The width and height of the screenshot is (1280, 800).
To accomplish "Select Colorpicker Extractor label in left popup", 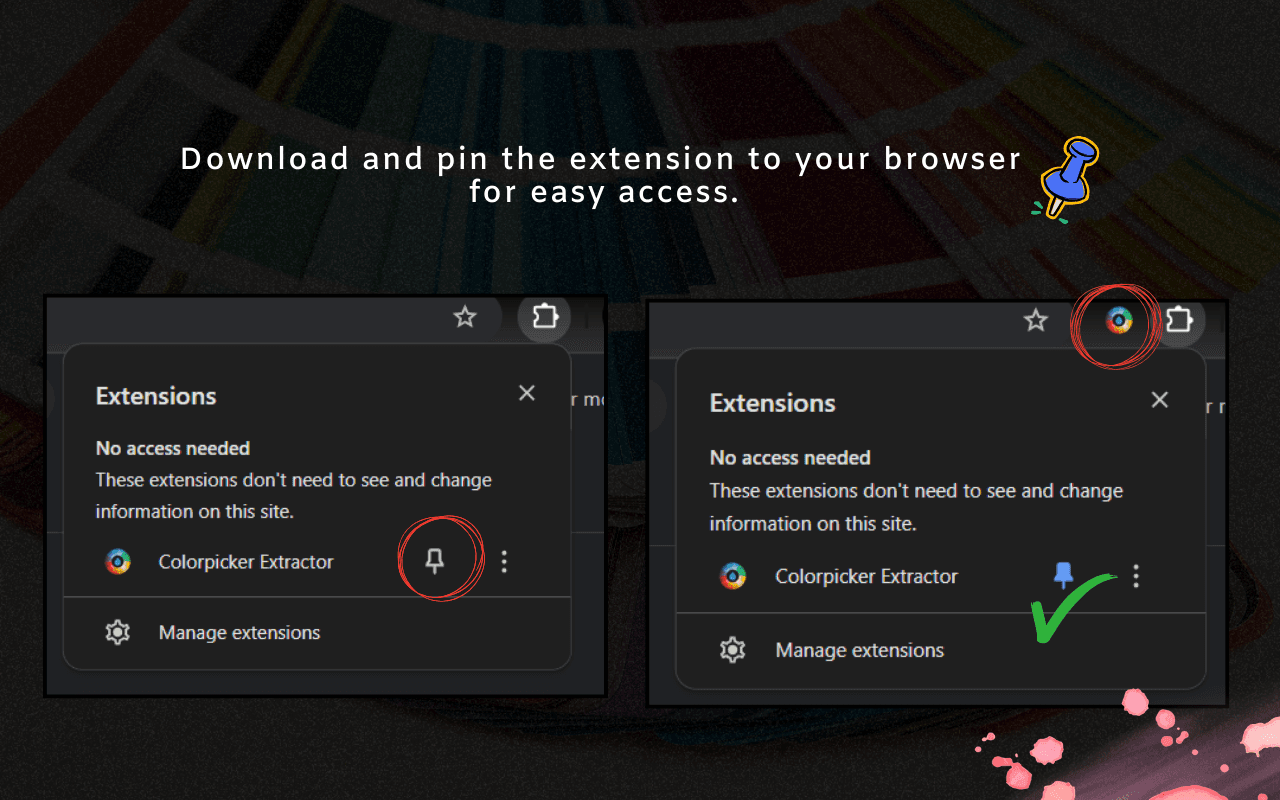I will coord(246,562).
